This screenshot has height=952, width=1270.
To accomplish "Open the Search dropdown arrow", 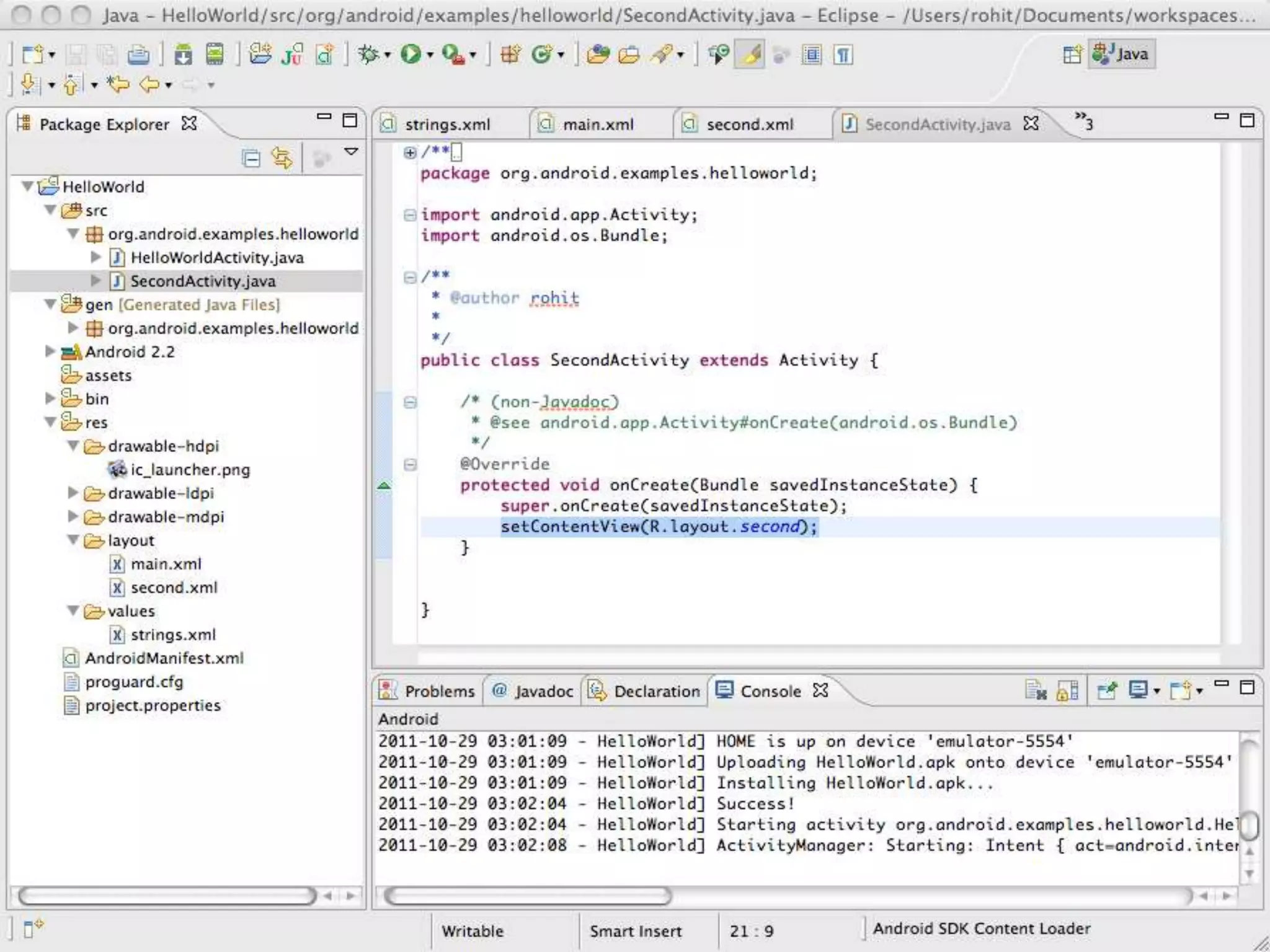I will tap(680, 56).
